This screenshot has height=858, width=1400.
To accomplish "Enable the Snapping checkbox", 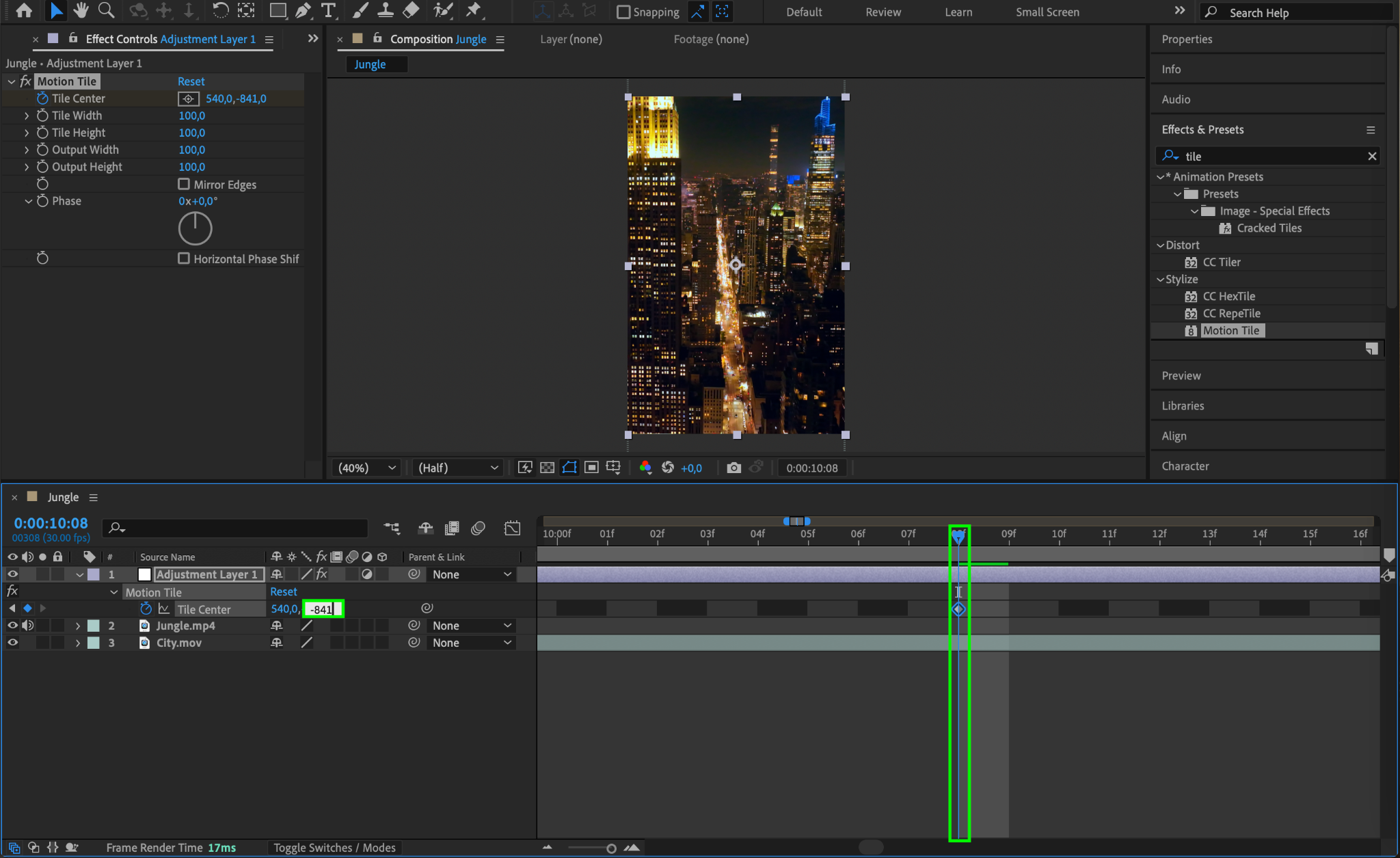I will (623, 12).
